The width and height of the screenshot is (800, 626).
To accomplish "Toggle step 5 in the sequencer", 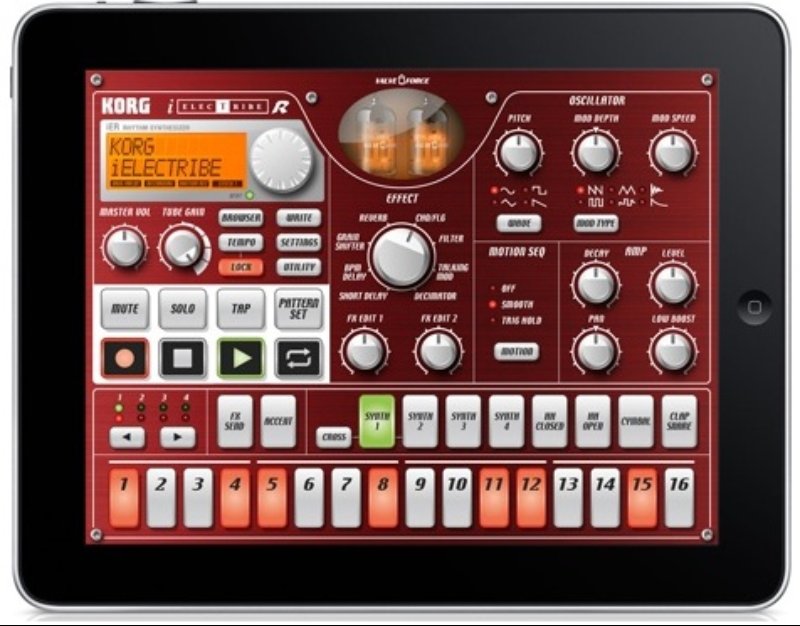I will click(x=272, y=498).
